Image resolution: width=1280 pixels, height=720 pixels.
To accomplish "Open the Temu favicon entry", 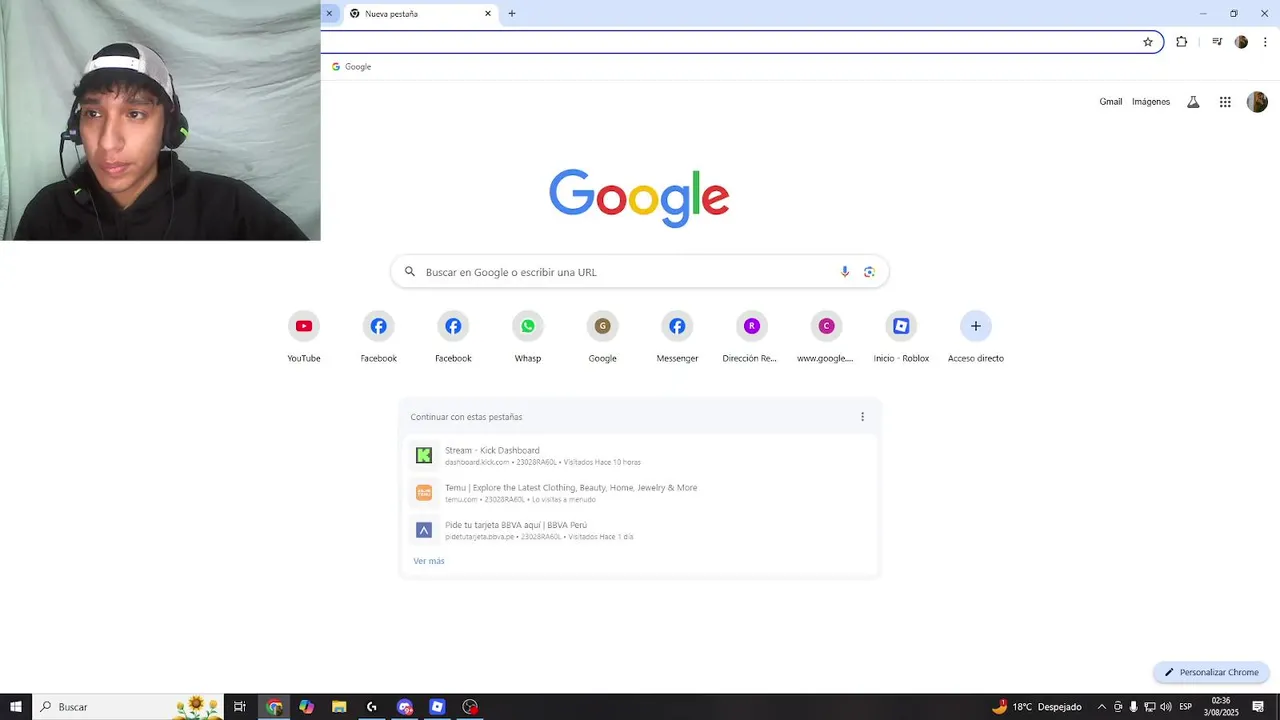I will tap(424, 493).
